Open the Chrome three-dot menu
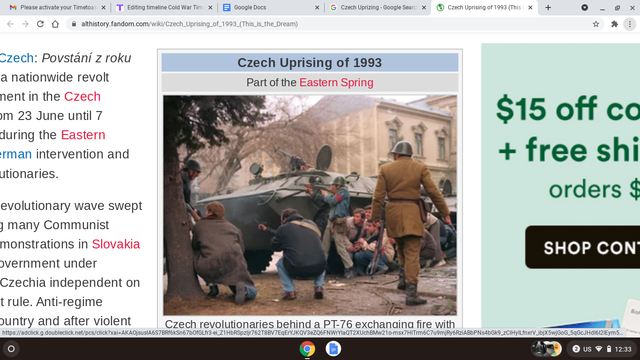640x360 pixels. click(630, 24)
